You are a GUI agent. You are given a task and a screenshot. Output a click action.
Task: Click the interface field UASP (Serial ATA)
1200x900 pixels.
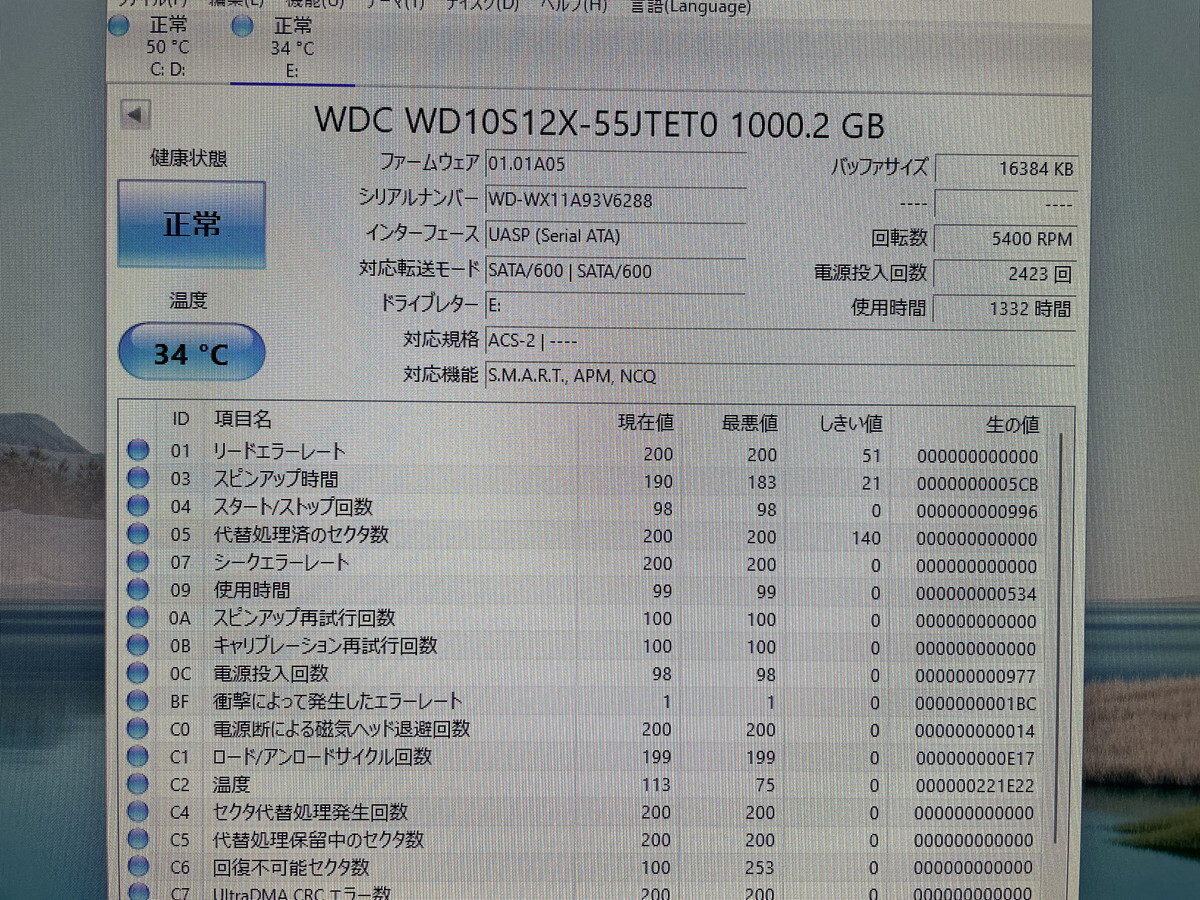point(615,236)
